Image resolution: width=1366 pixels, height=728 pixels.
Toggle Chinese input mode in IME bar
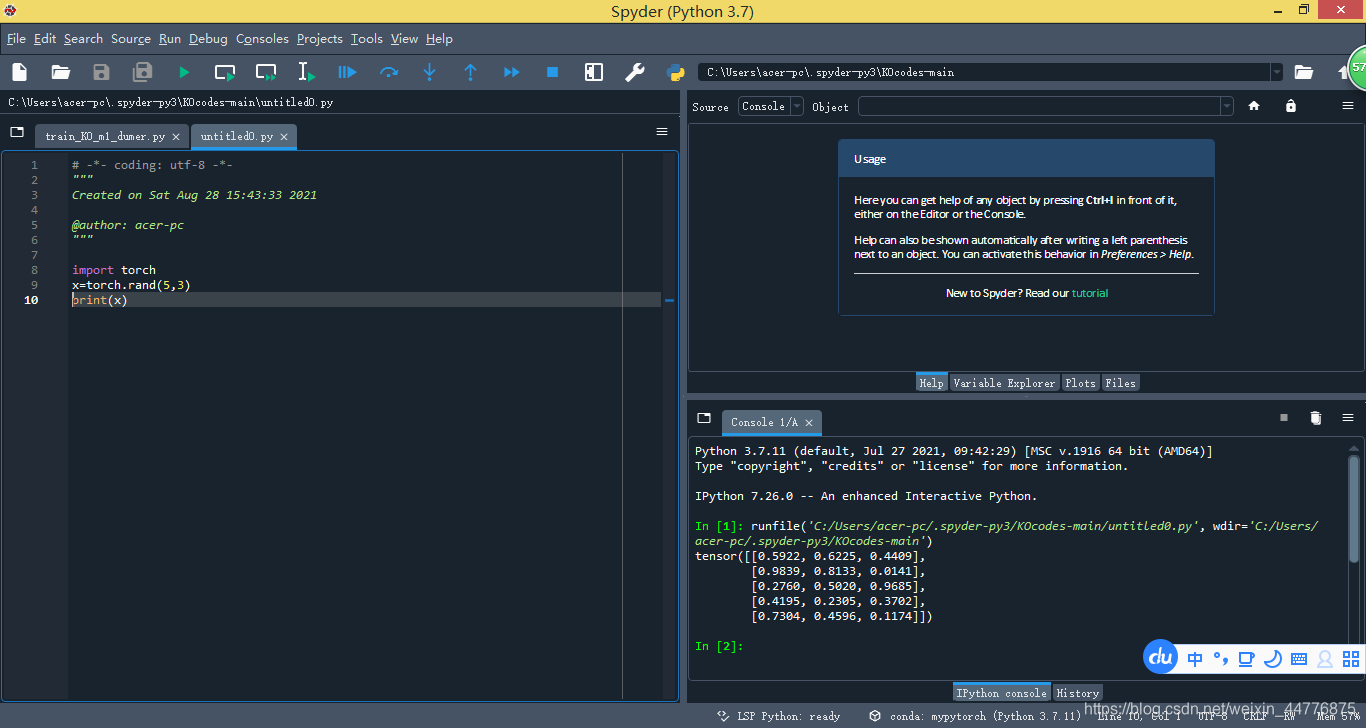1195,658
